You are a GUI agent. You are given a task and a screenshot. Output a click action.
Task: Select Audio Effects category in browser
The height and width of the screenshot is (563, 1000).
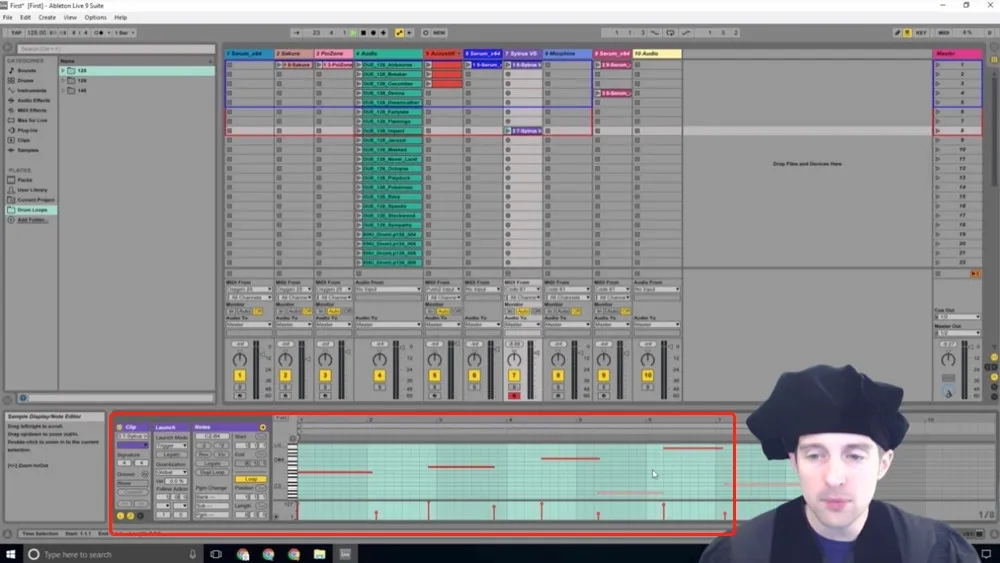tap(33, 100)
